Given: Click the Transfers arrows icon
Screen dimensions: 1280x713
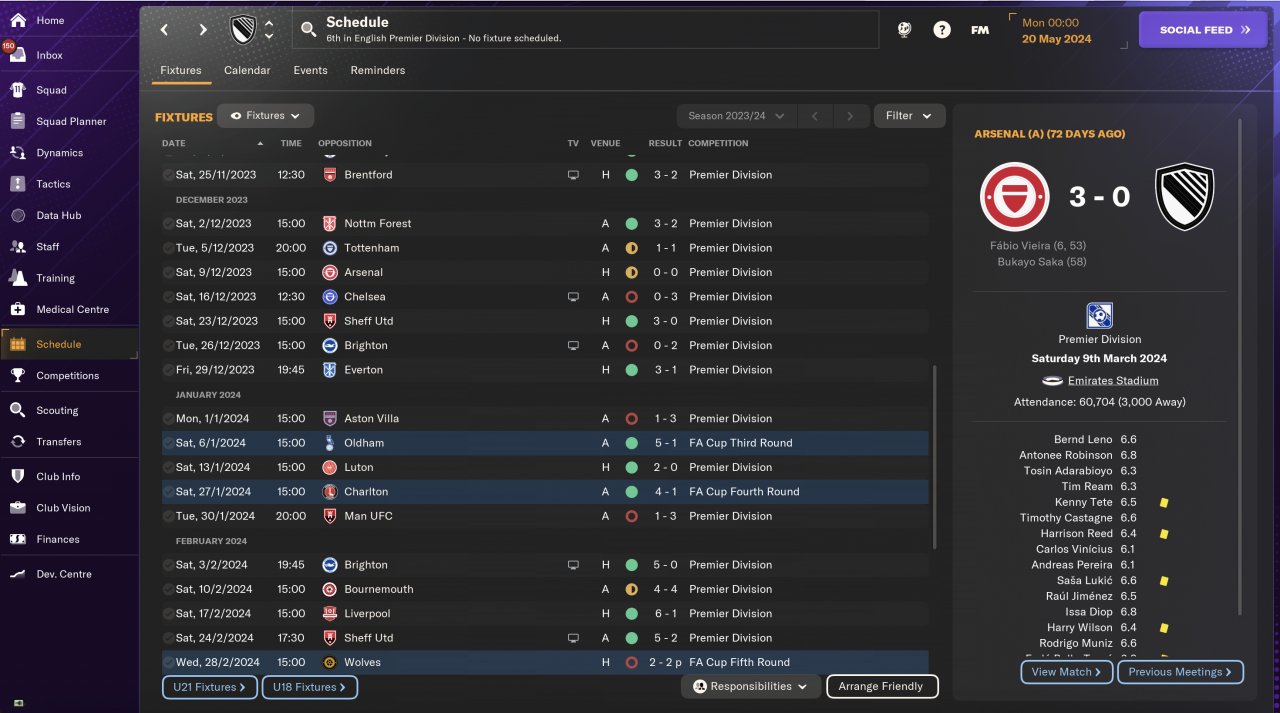Looking at the screenshot, I should [x=18, y=441].
